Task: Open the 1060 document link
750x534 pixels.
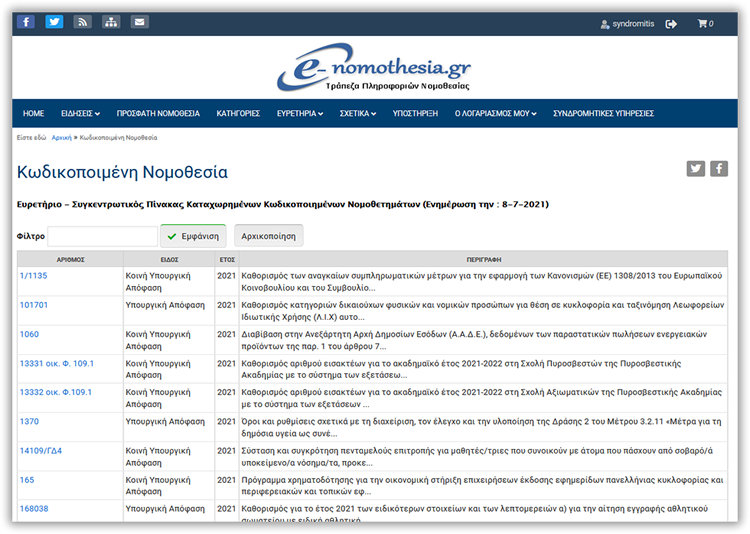Action: coord(29,334)
